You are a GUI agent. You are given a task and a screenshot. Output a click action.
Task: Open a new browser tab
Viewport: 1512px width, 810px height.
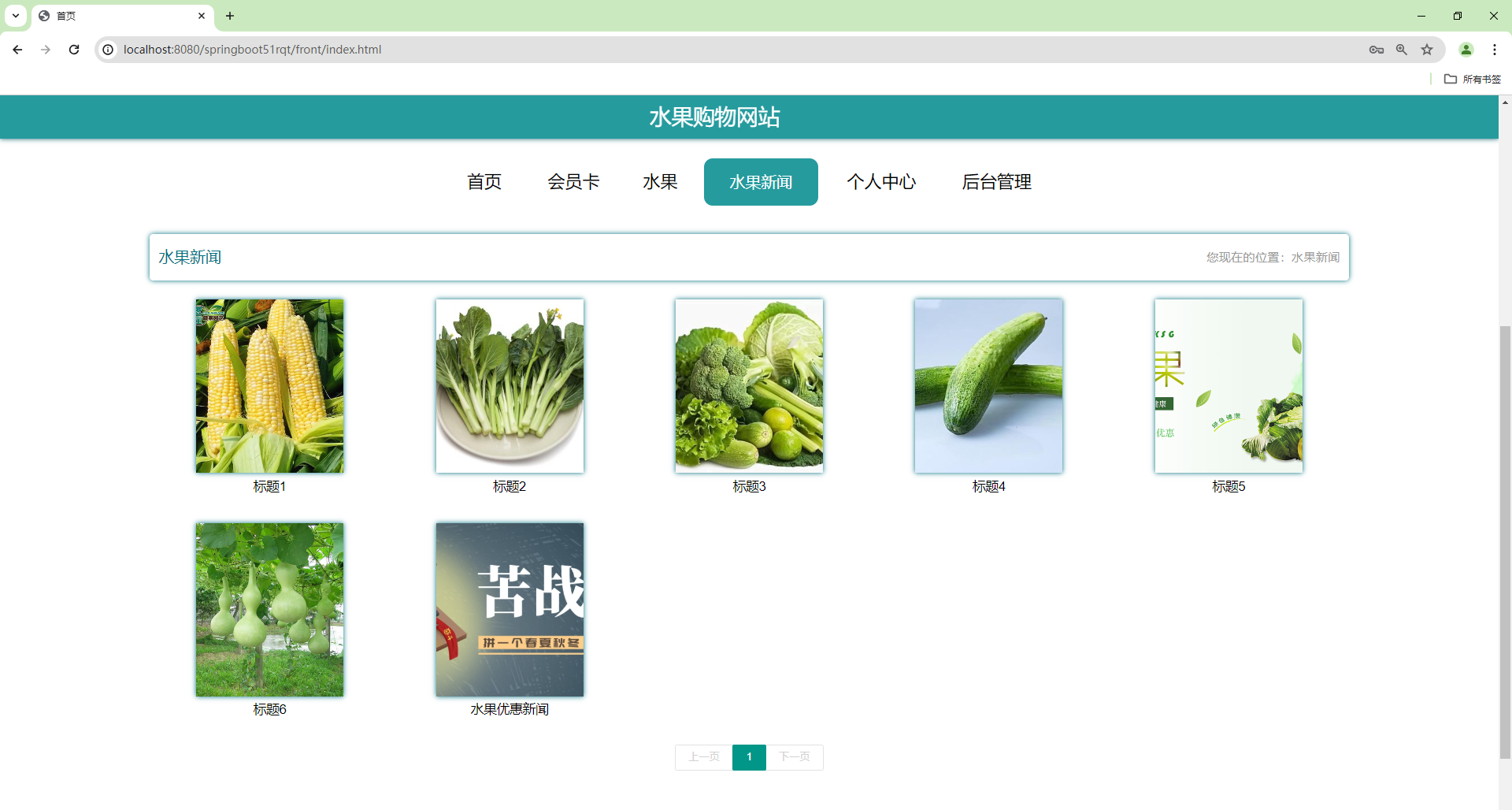(230, 16)
